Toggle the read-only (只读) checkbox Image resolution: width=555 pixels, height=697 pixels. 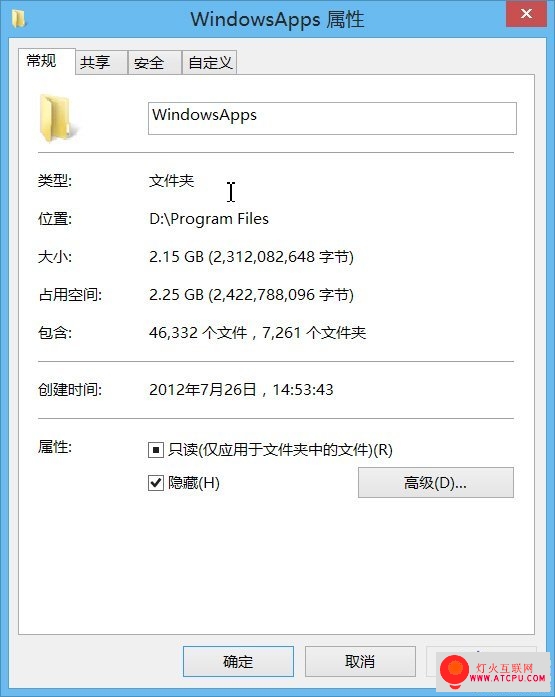pos(156,450)
